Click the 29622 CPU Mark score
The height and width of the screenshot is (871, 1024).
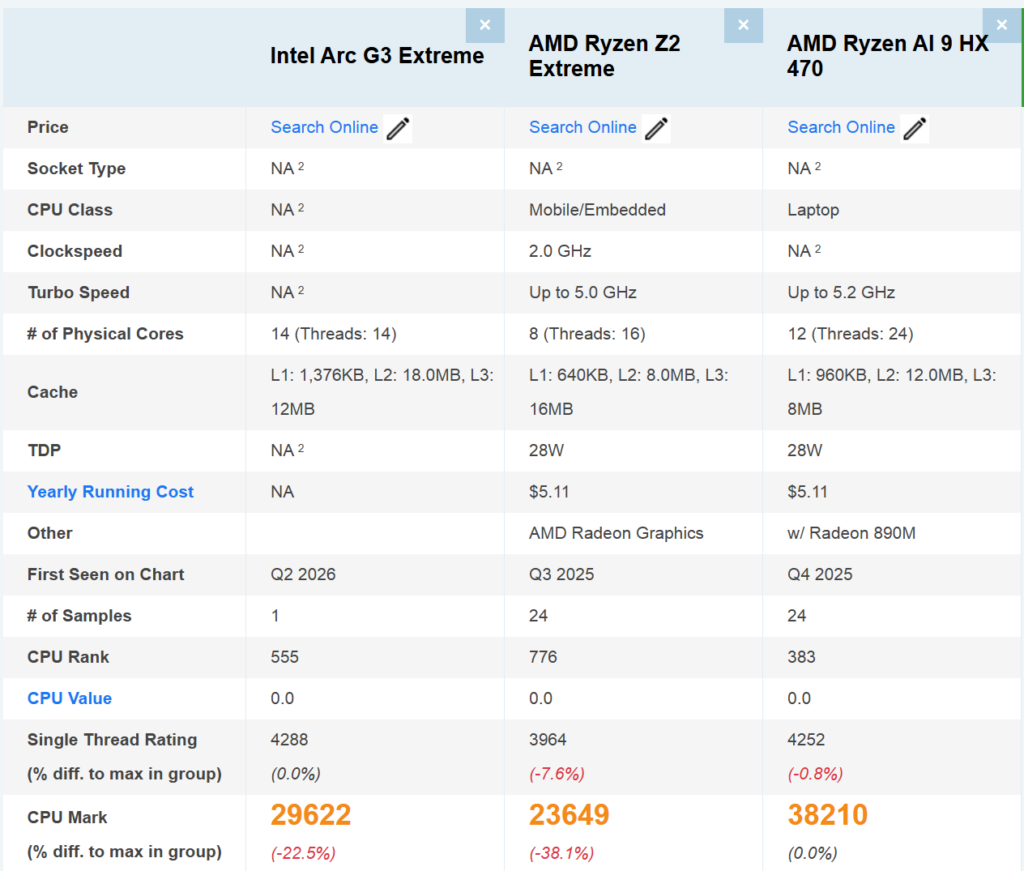click(x=311, y=814)
